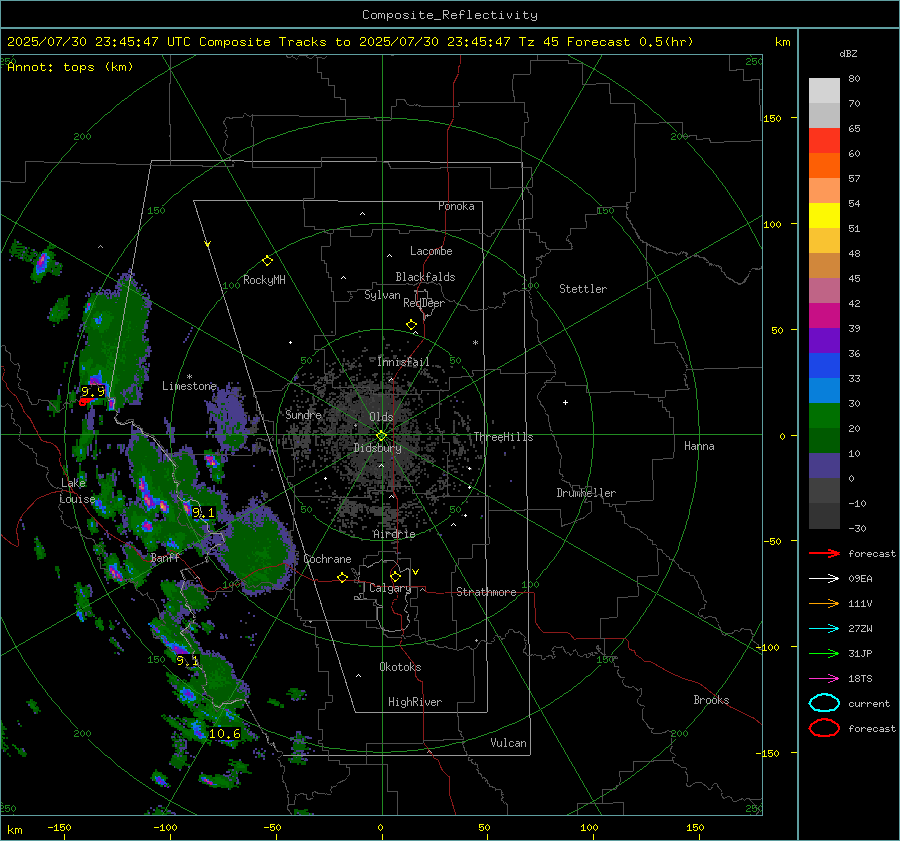This screenshot has width=900, height=841.
Task: Click the 'Annot: tops (km)' annotation label
Action: [x=70, y=67]
